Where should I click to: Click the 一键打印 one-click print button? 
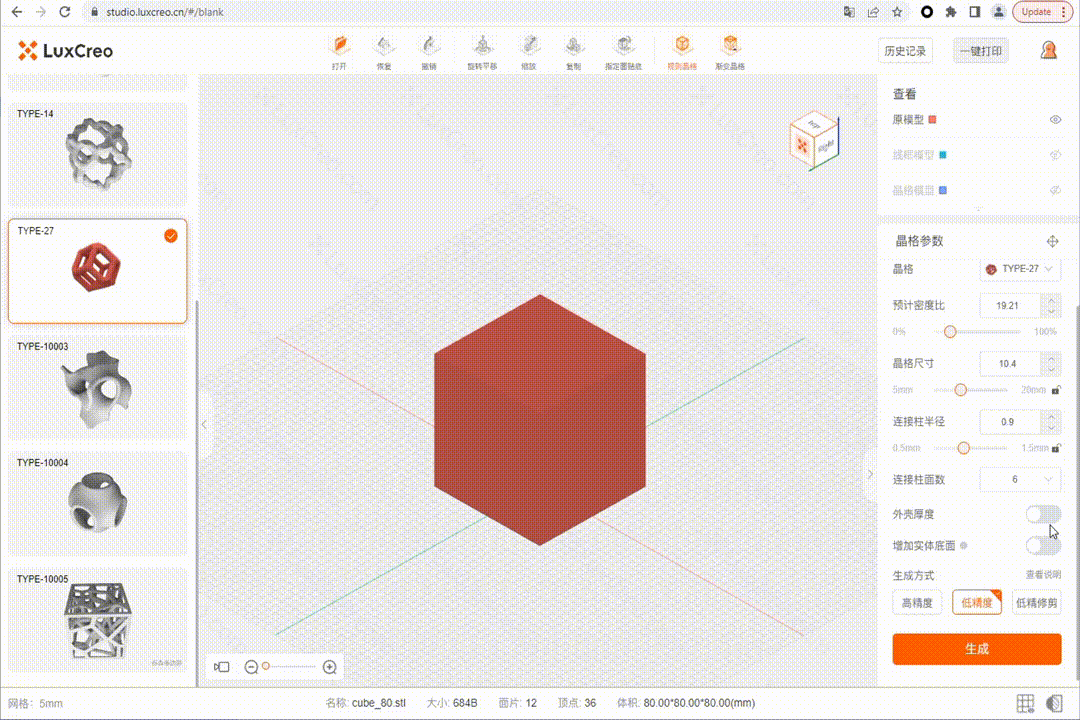[x=981, y=51]
